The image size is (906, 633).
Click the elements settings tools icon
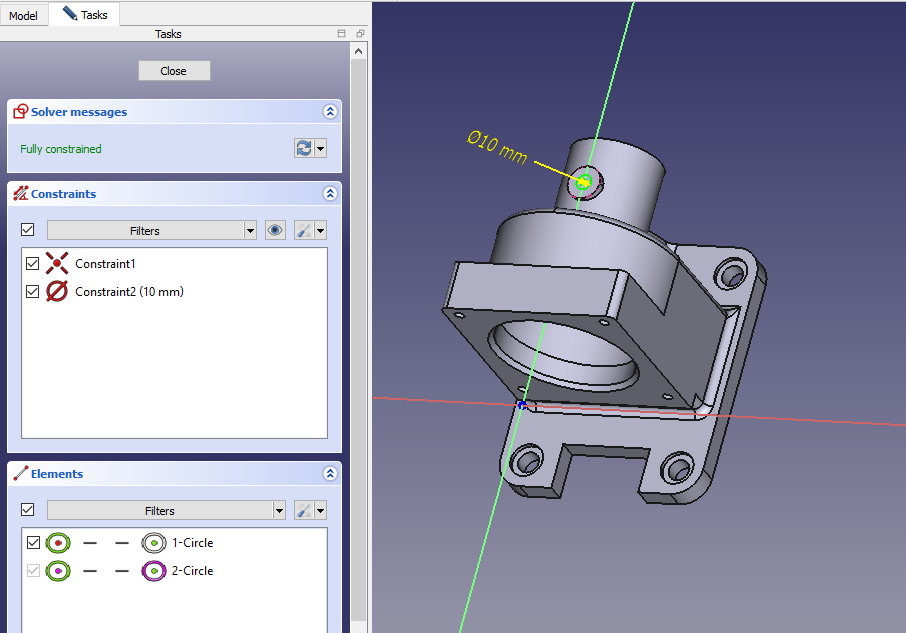[303, 510]
